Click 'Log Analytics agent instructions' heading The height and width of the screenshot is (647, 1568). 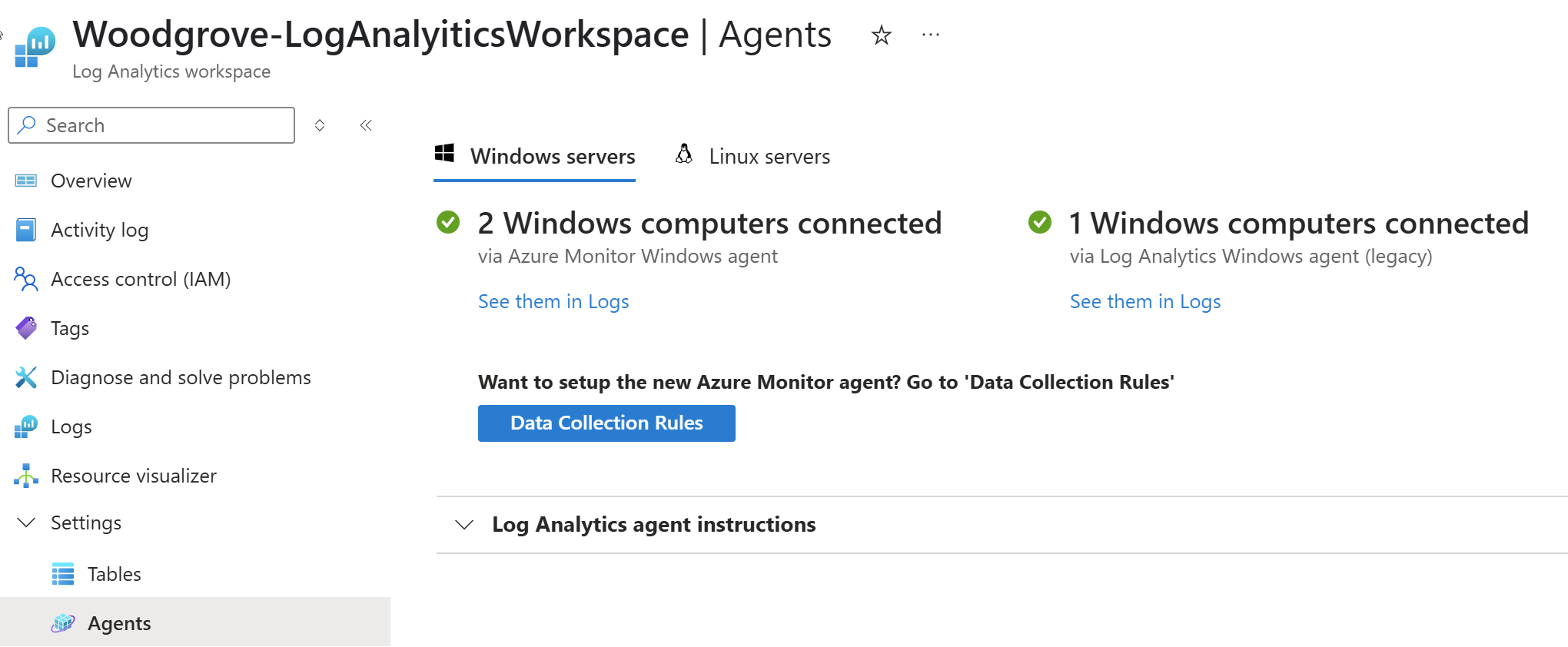654,525
